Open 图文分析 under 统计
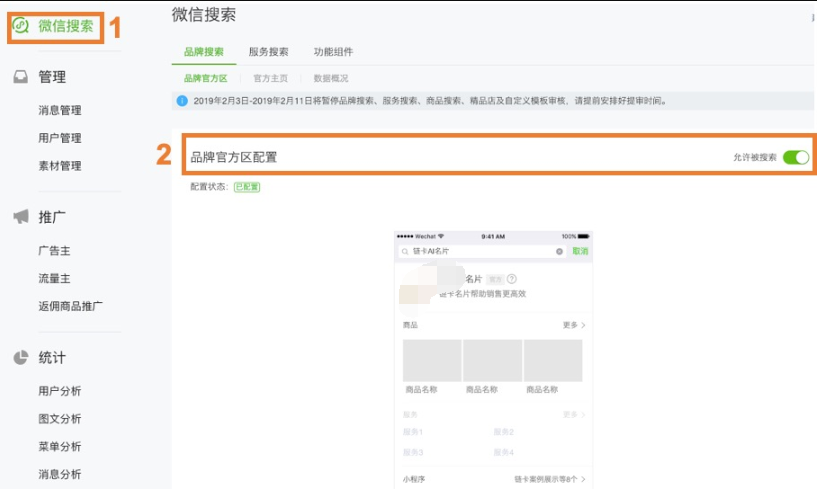The height and width of the screenshot is (489, 817). tap(60, 419)
